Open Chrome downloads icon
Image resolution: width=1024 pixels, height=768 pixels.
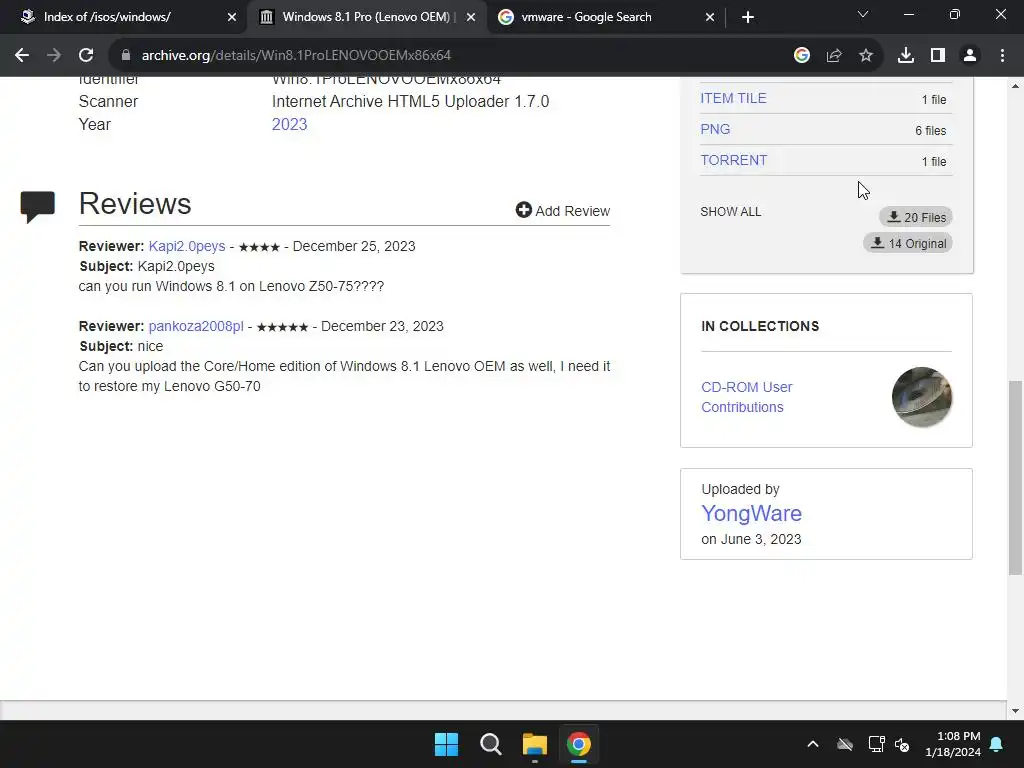pos(906,56)
